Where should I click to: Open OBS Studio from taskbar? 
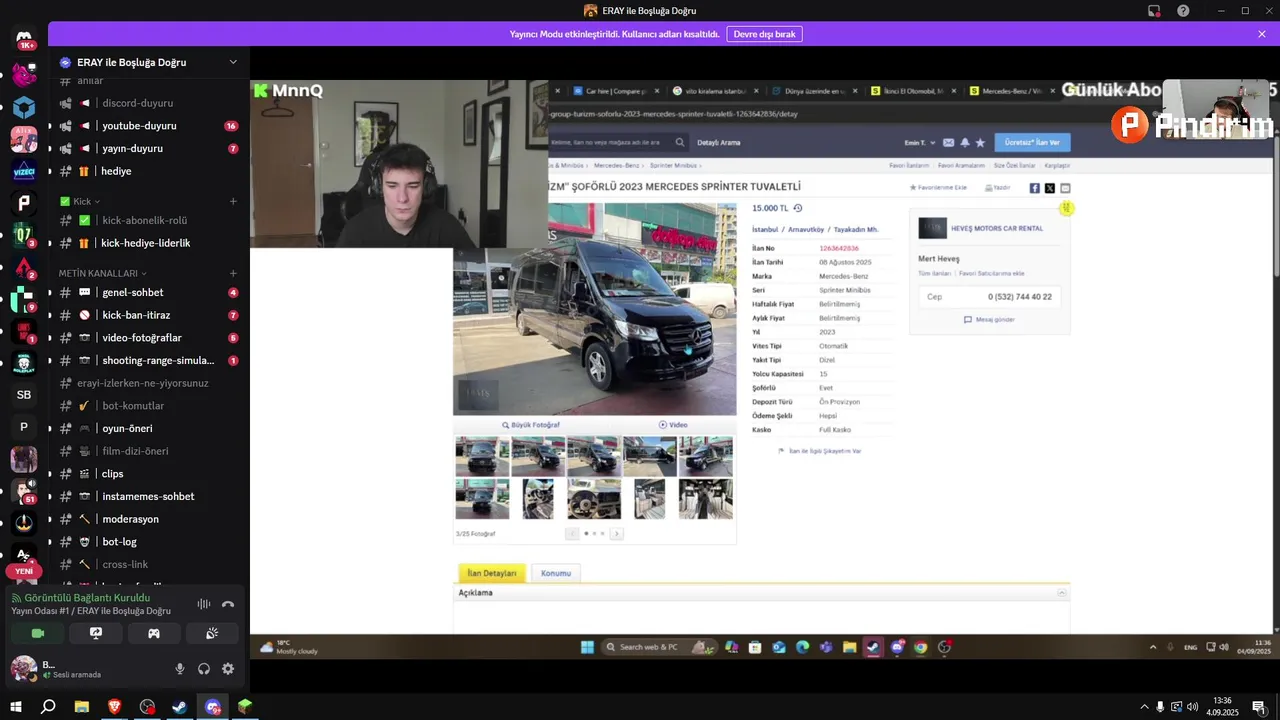pos(148,707)
